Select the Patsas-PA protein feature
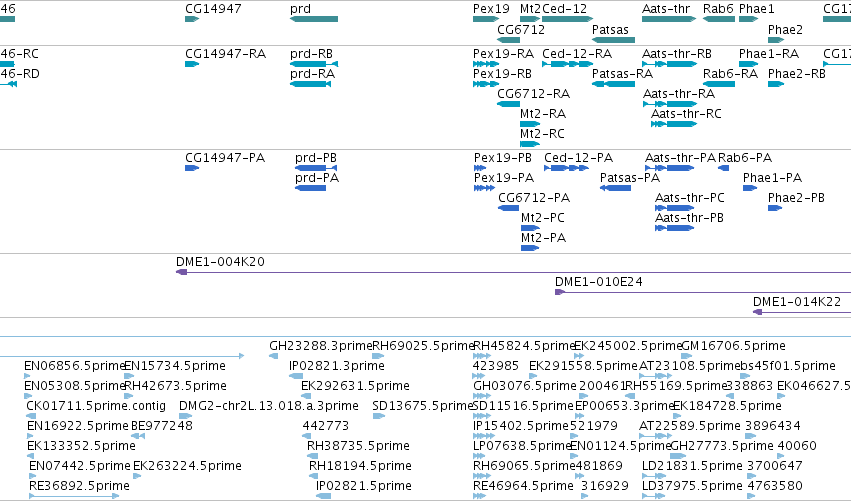This screenshot has height=501, width=851. (x=615, y=188)
